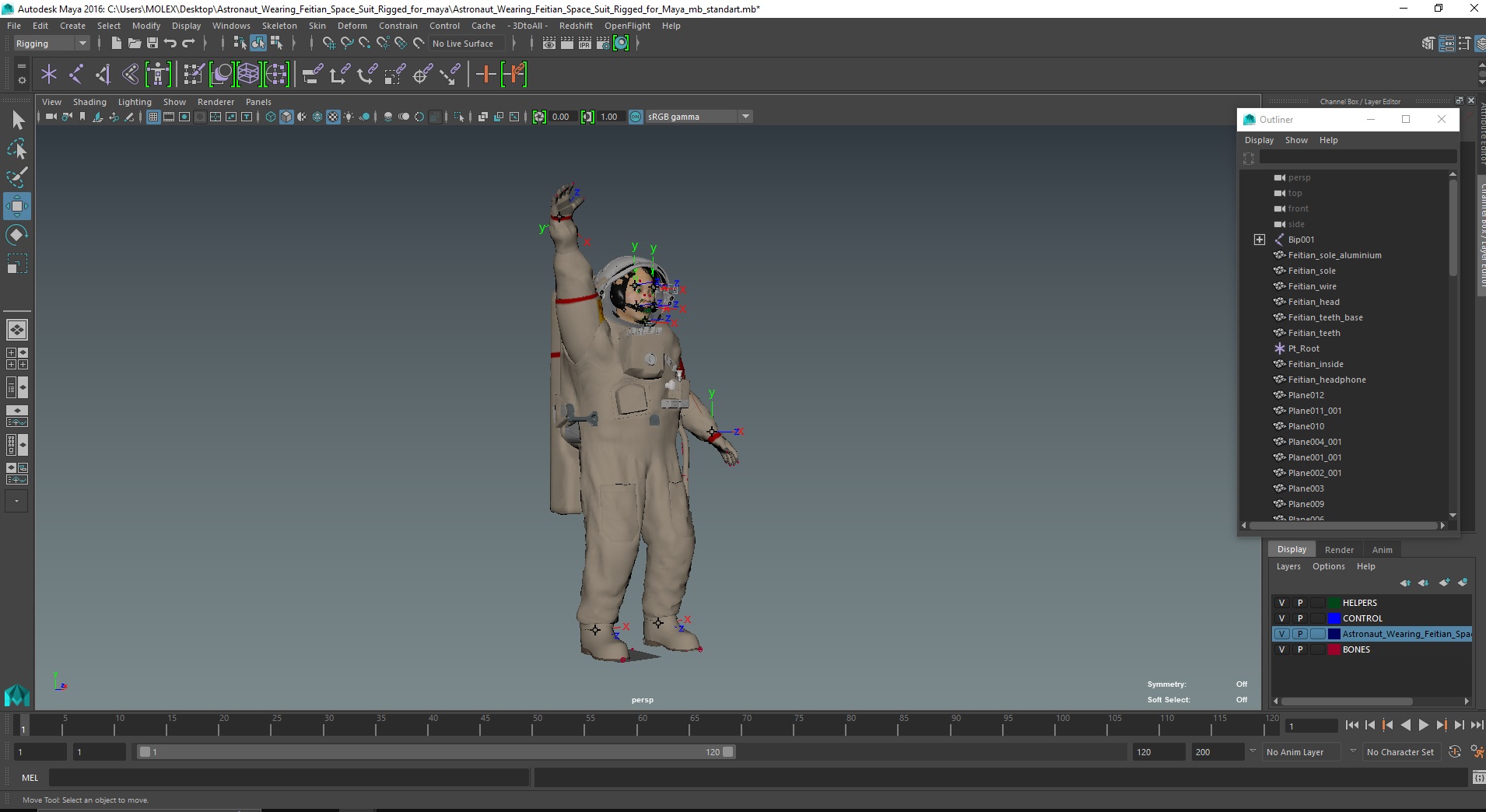This screenshot has height=812, width=1486.
Task: Toggle playback P of HELPERS layer
Action: (1300, 603)
